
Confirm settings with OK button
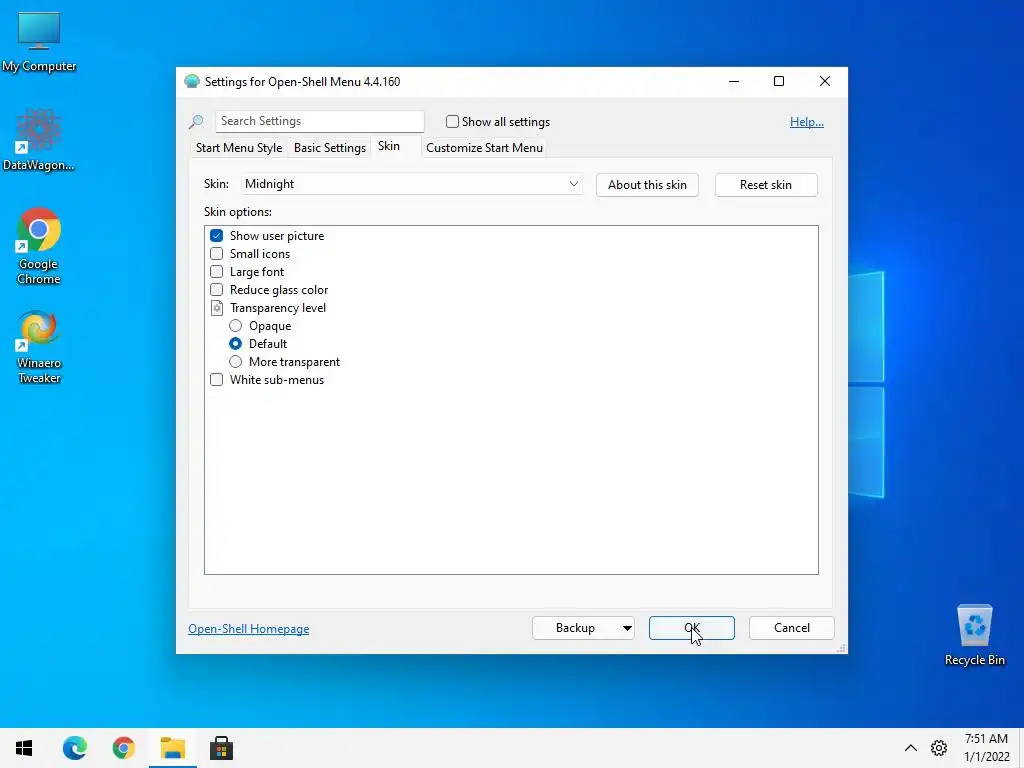point(692,628)
